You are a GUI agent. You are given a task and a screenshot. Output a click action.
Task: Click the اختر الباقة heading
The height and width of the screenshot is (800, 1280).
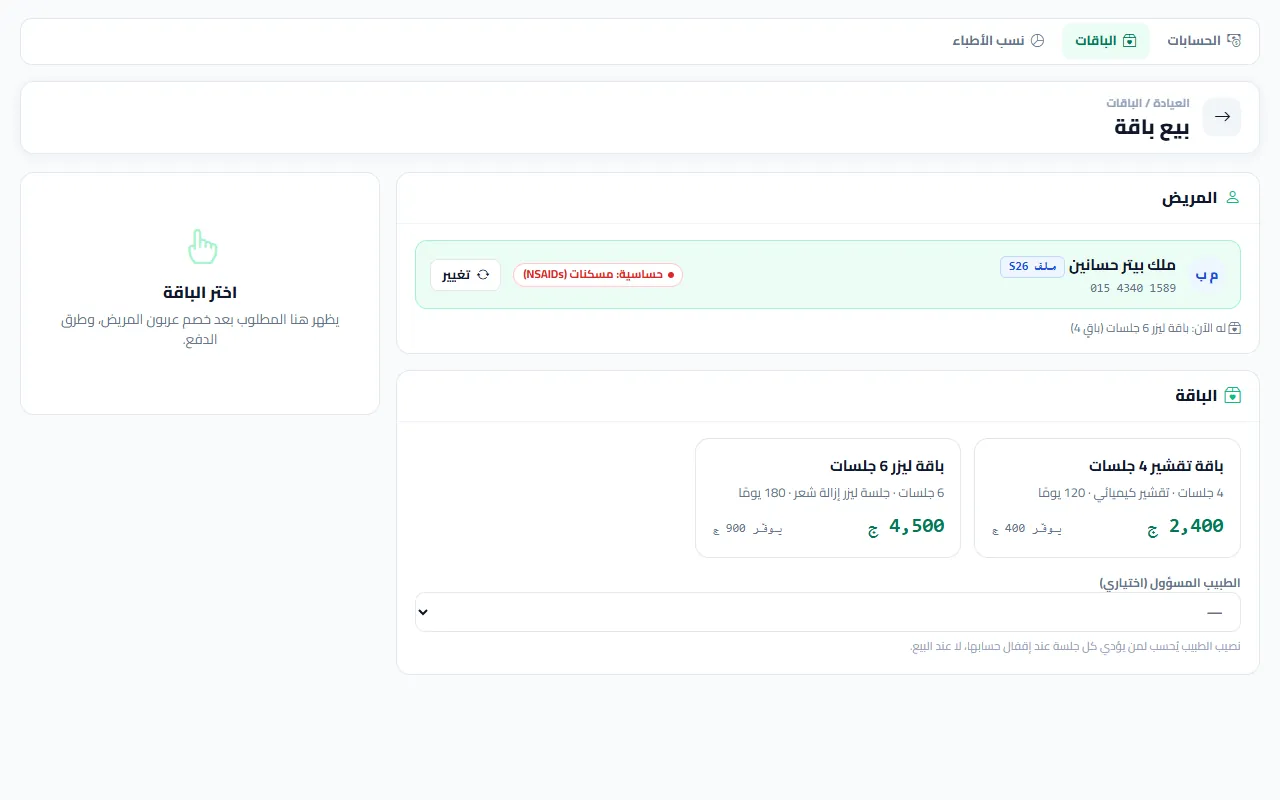[200, 293]
